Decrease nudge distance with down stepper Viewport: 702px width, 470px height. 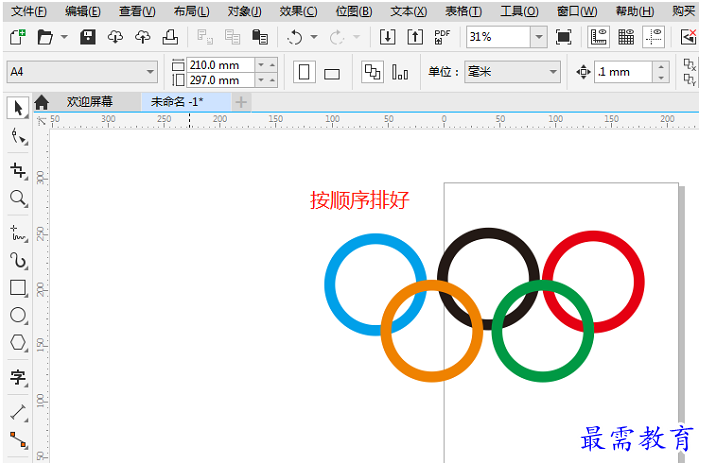pyautogui.click(x=661, y=78)
